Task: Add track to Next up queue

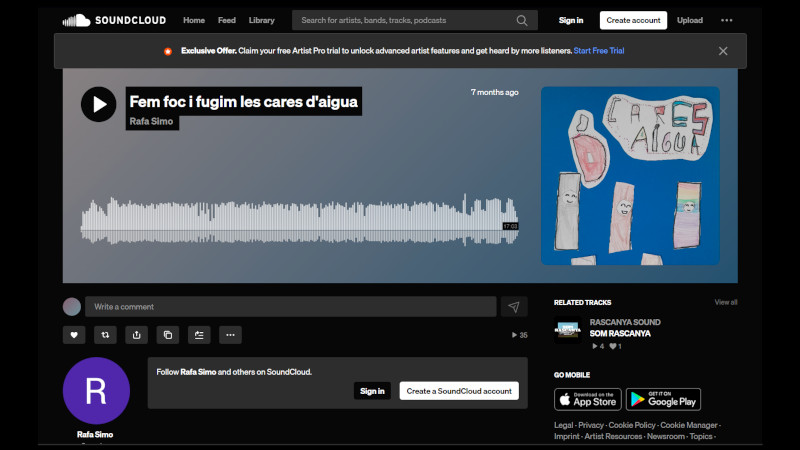Action: [199, 335]
